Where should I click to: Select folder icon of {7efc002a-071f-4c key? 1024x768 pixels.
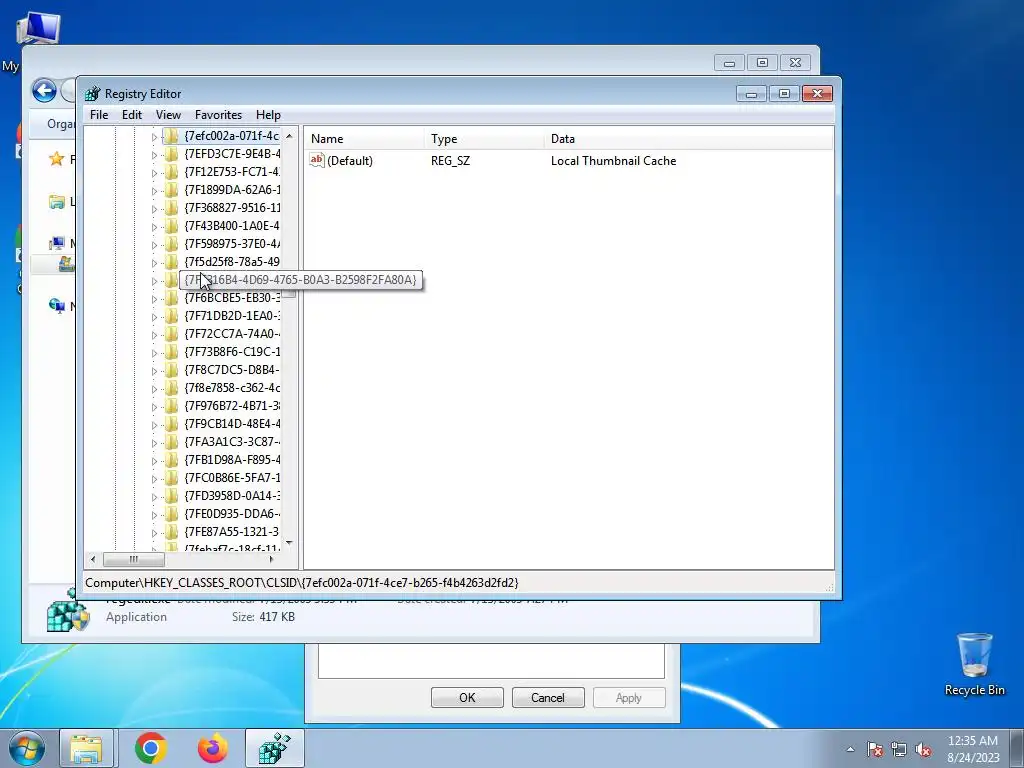(171, 136)
